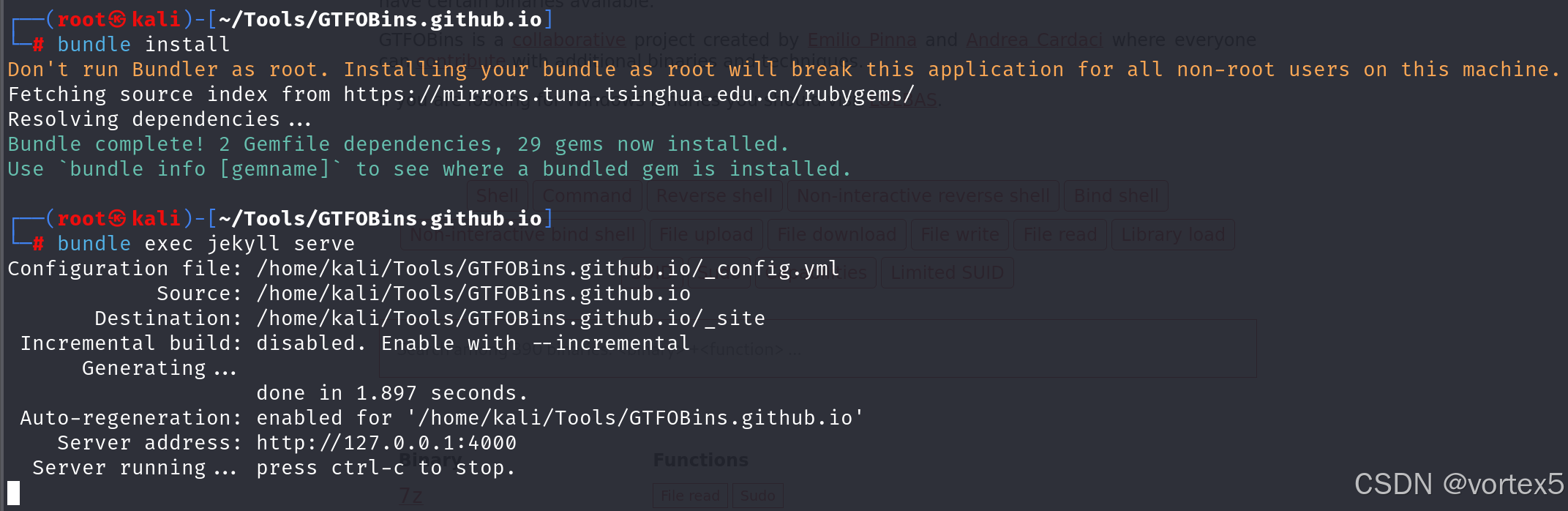Screen dimensions: 1568x511
Task: Open the tsinghua rubygems mirror URL
Action: point(629,94)
